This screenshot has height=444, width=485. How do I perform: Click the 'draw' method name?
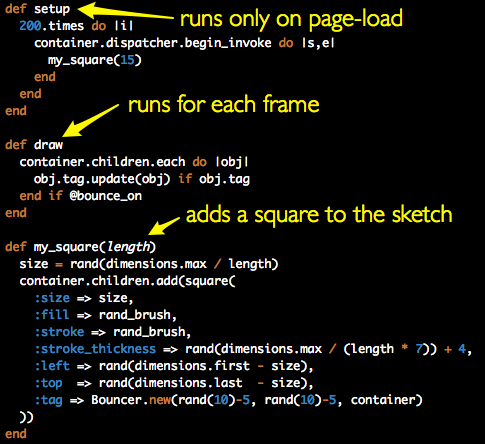pos(48,145)
